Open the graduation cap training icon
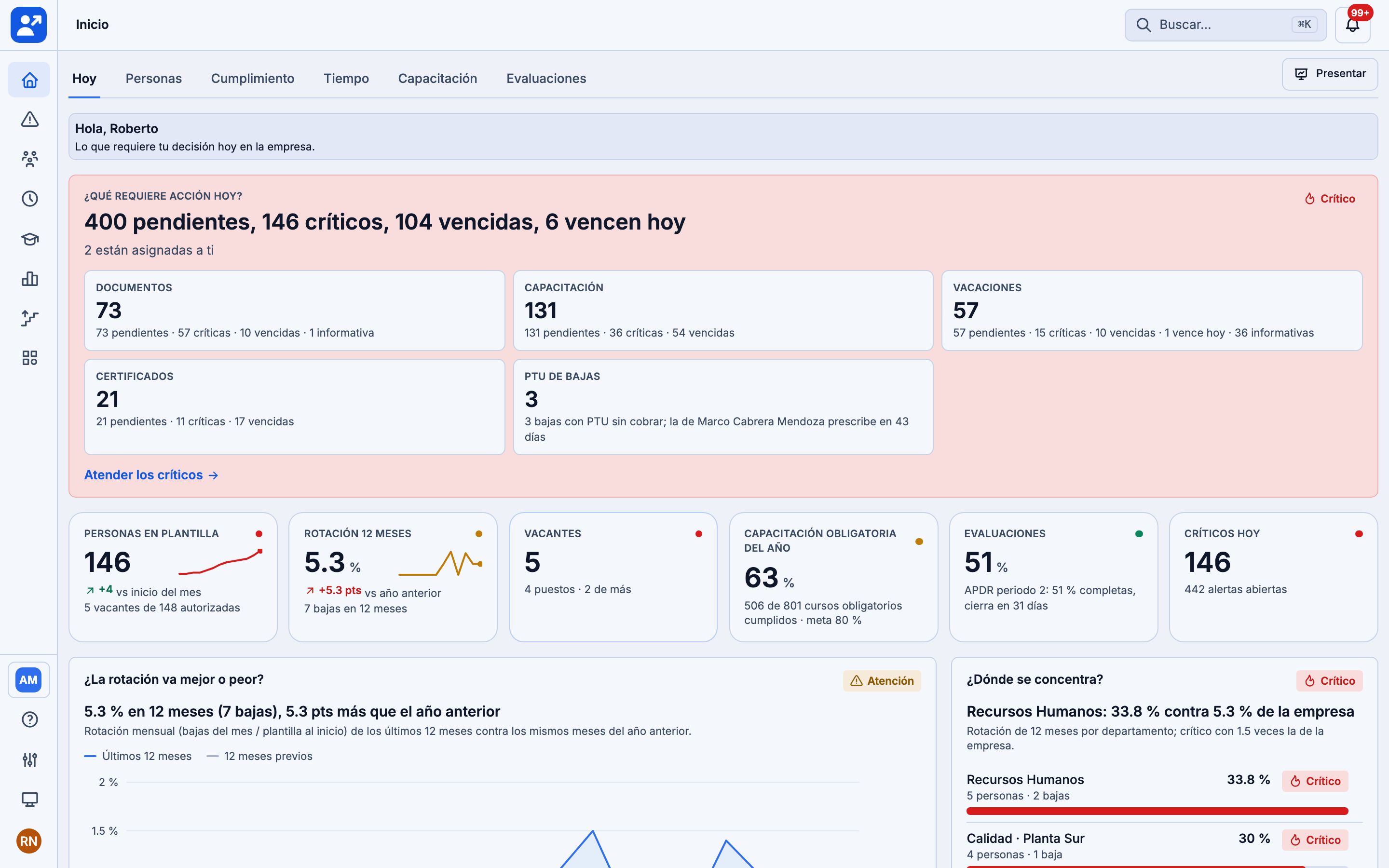1389x868 pixels. [x=29, y=239]
